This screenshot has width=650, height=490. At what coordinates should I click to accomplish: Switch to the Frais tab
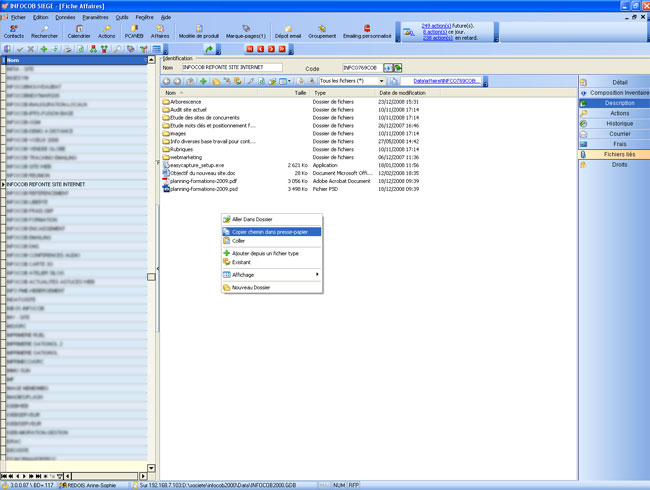click(614, 144)
